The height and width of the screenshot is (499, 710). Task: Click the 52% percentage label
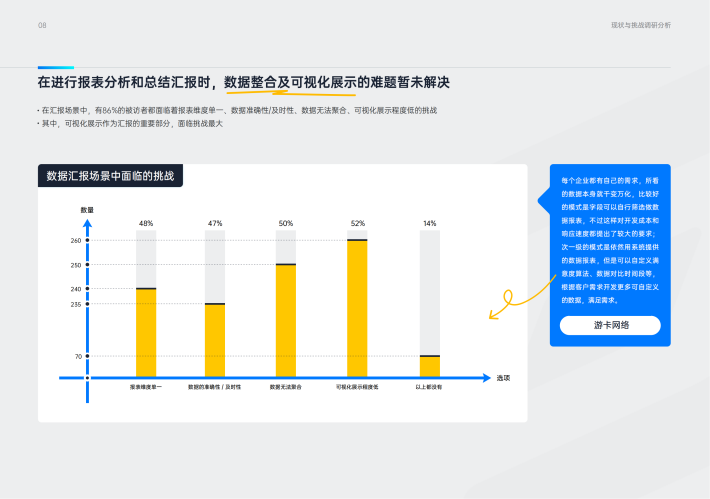357,223
